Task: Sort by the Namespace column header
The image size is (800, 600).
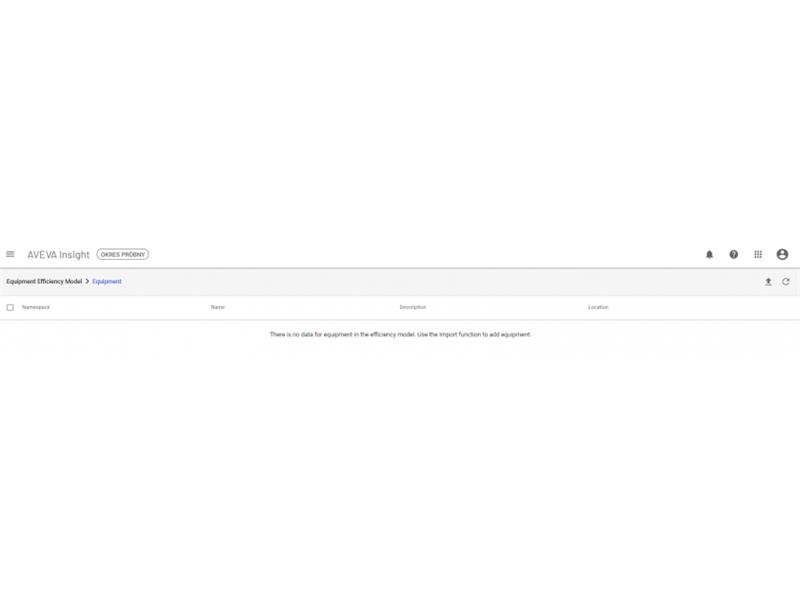Action: pos(36,307)
